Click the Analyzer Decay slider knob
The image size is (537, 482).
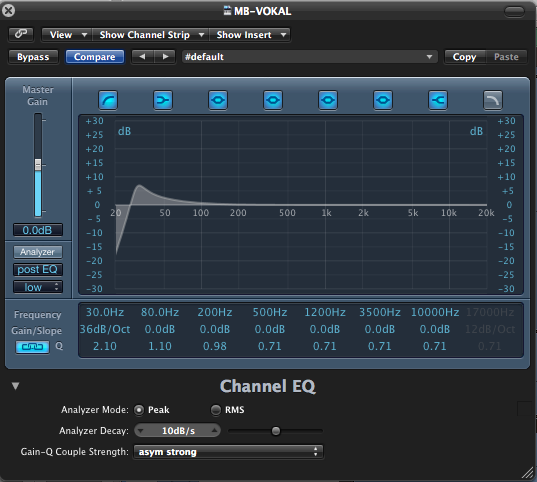tap(276, 431)
